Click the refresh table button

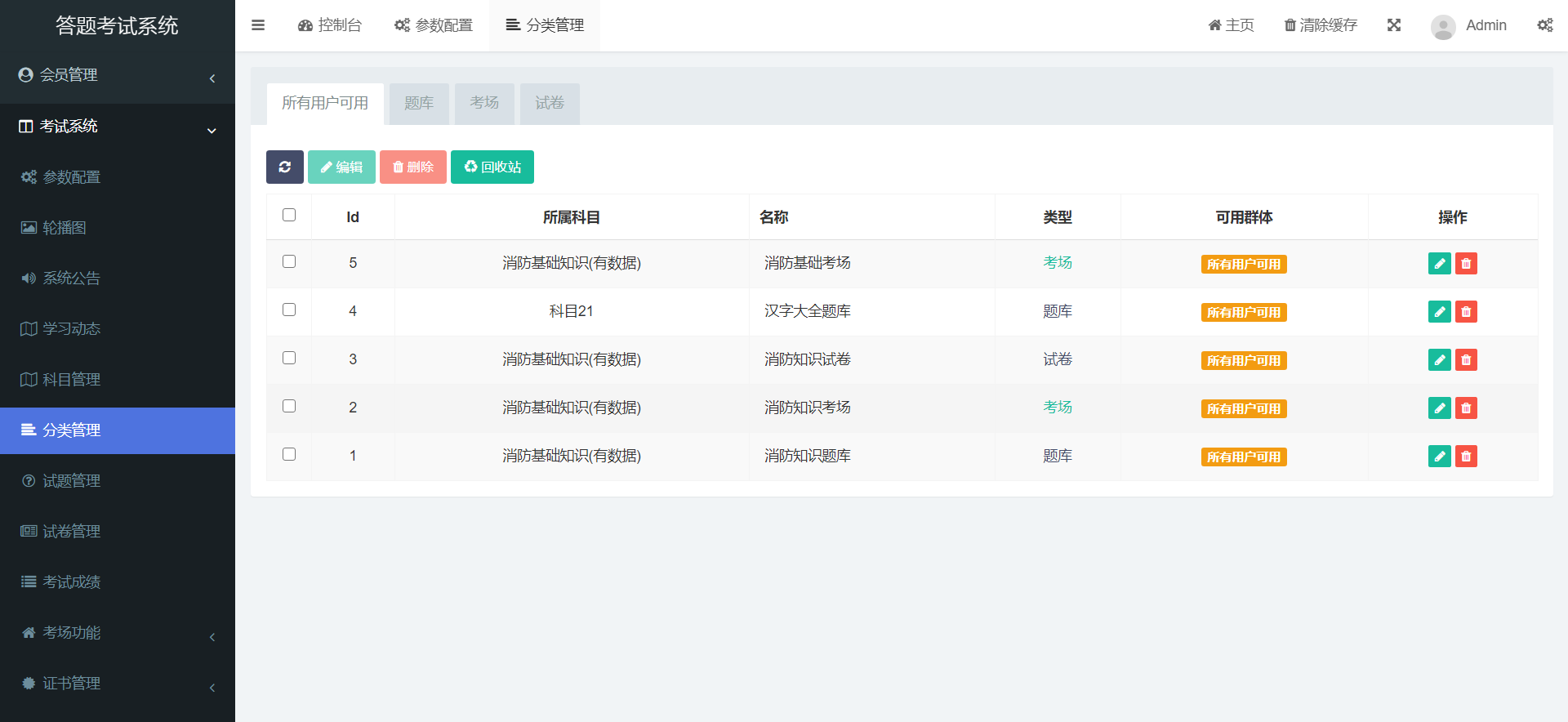coord(285,167)
